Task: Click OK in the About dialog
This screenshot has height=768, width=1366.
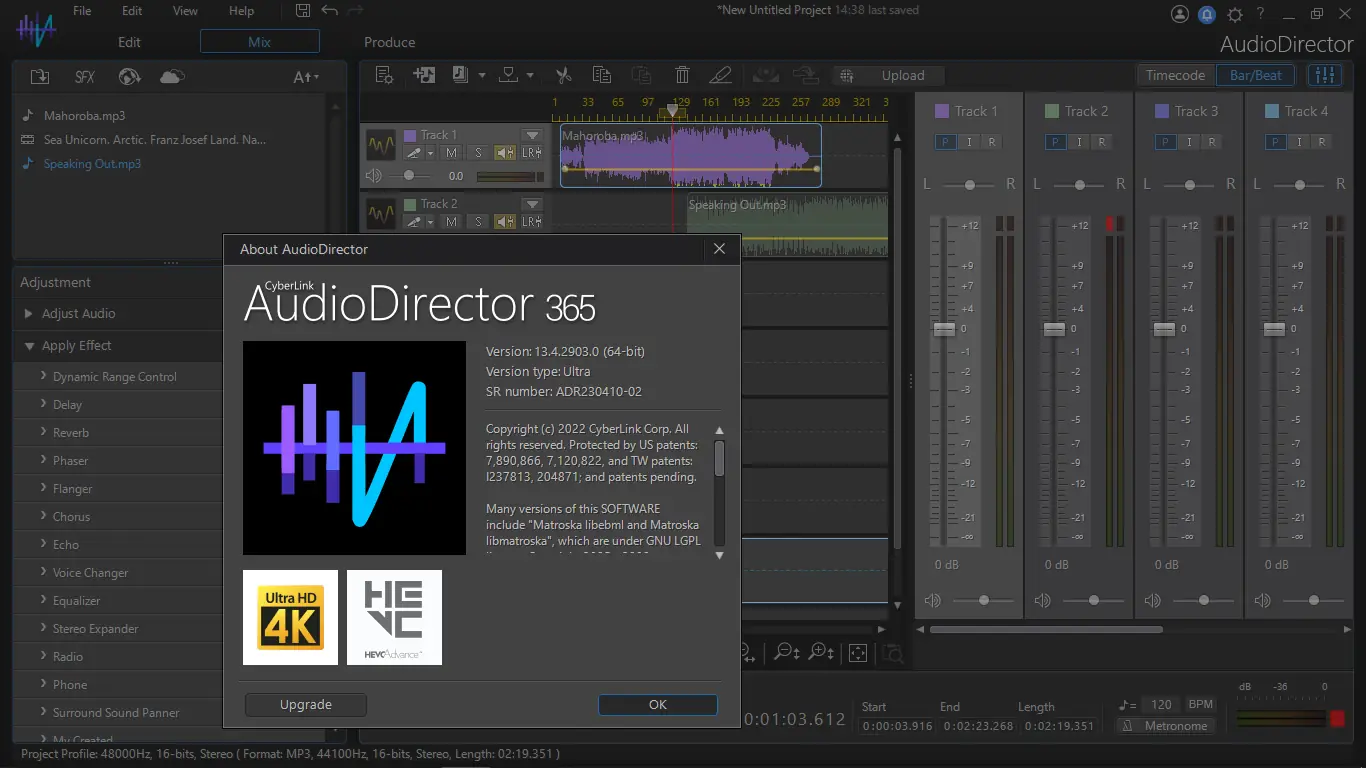Action: click(657, 704)
